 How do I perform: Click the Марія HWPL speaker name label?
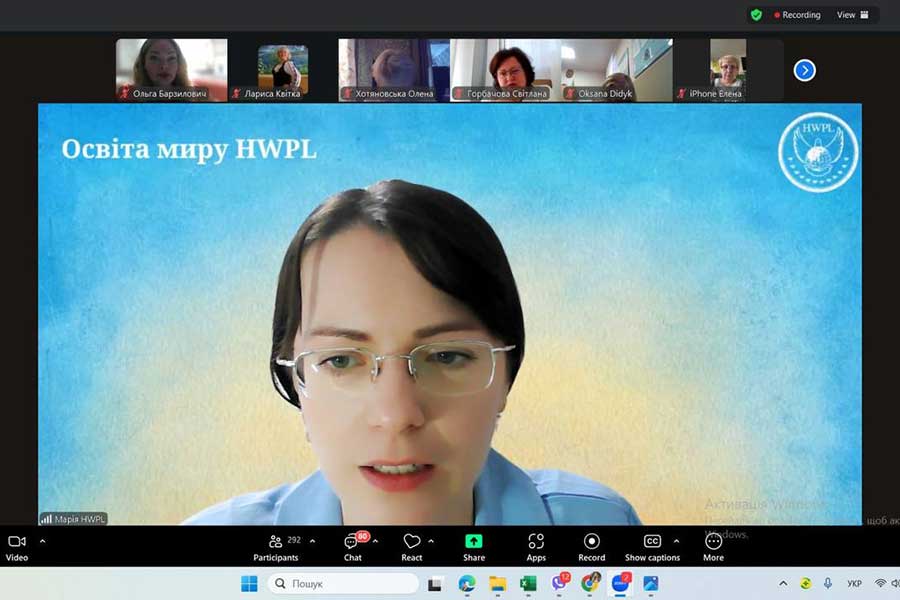click(x=73, y=519)
